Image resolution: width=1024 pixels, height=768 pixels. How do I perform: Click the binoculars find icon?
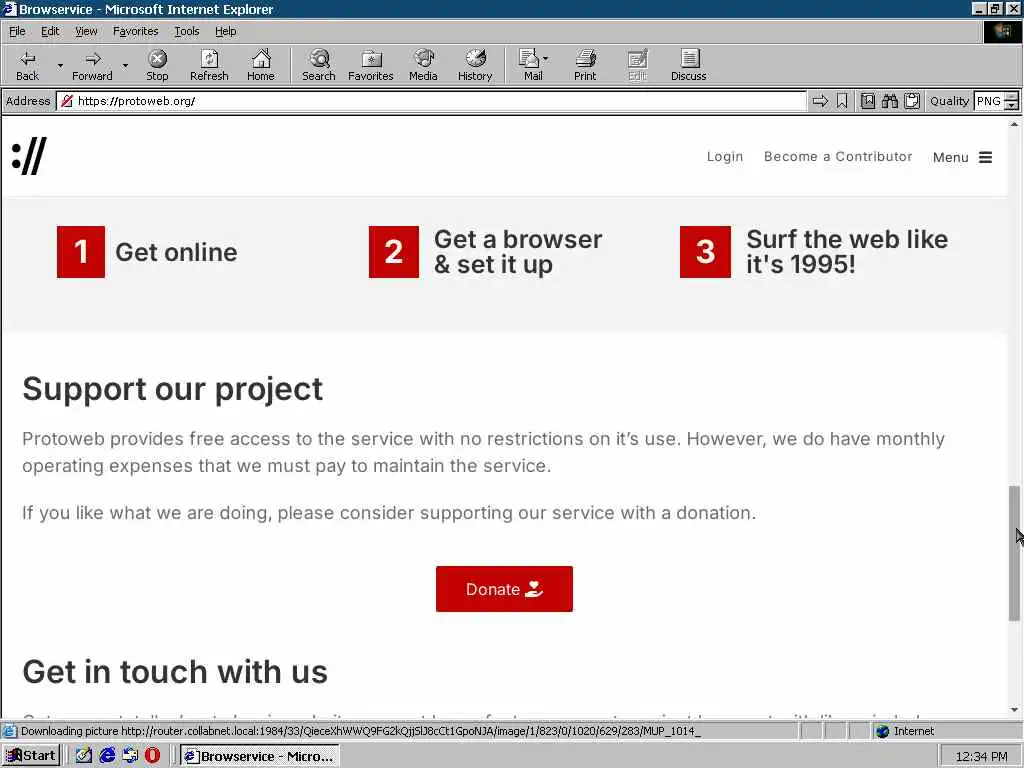(x=889, y=101)
